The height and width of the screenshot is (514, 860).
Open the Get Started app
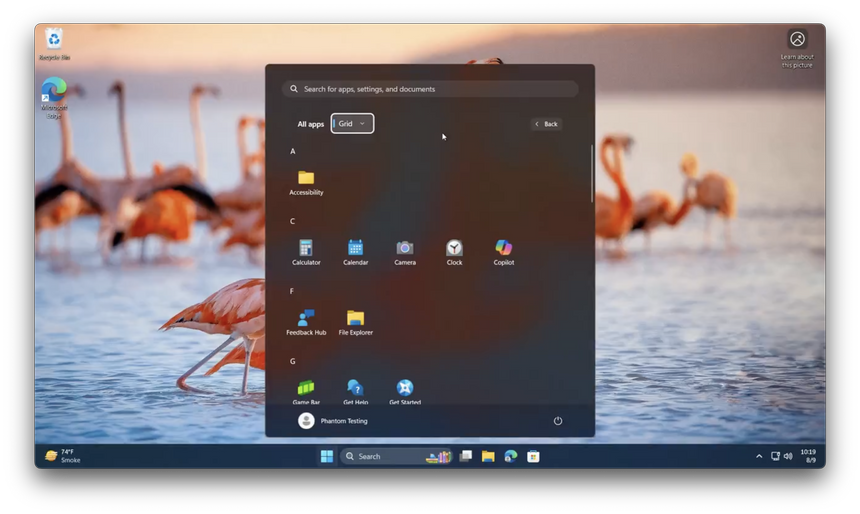[x=405, y=392]
